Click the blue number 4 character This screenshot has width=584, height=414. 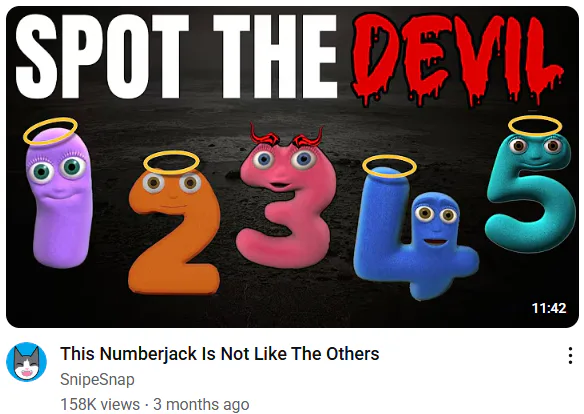point(413,235)
